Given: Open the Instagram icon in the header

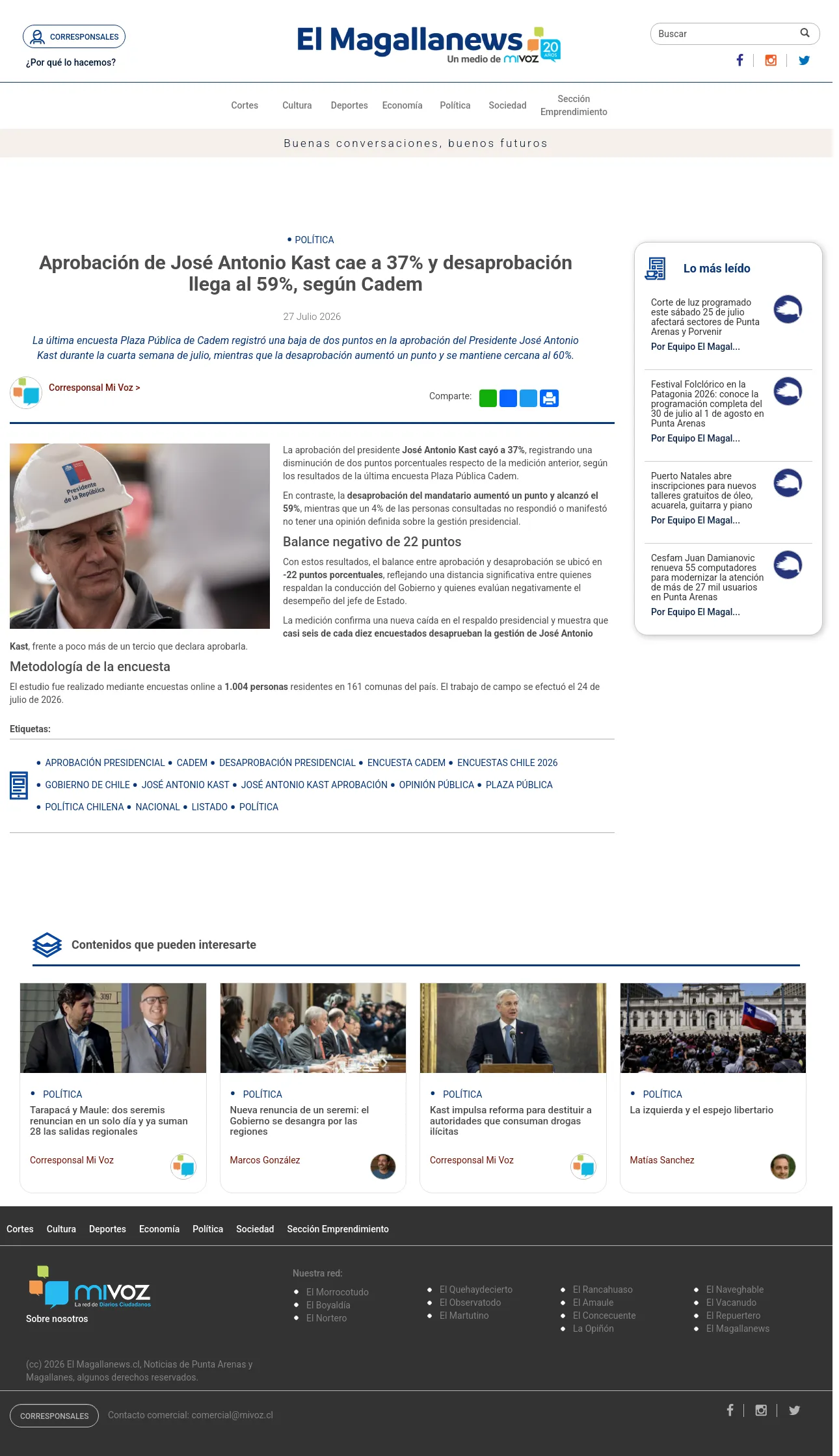Looking at the screenshot, I should click(771, 60).
